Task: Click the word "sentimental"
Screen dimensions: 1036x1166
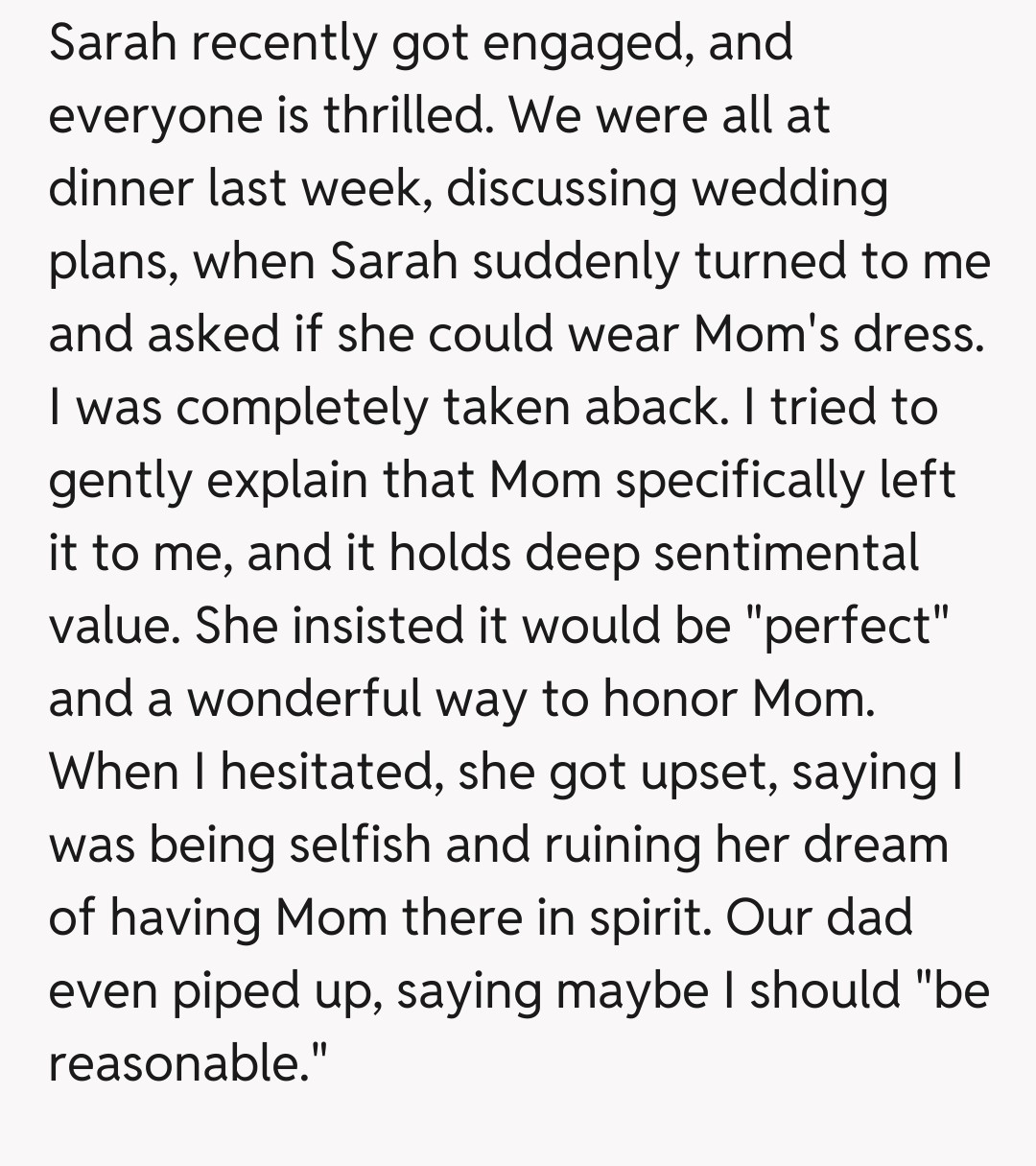Action: (786, 554)
